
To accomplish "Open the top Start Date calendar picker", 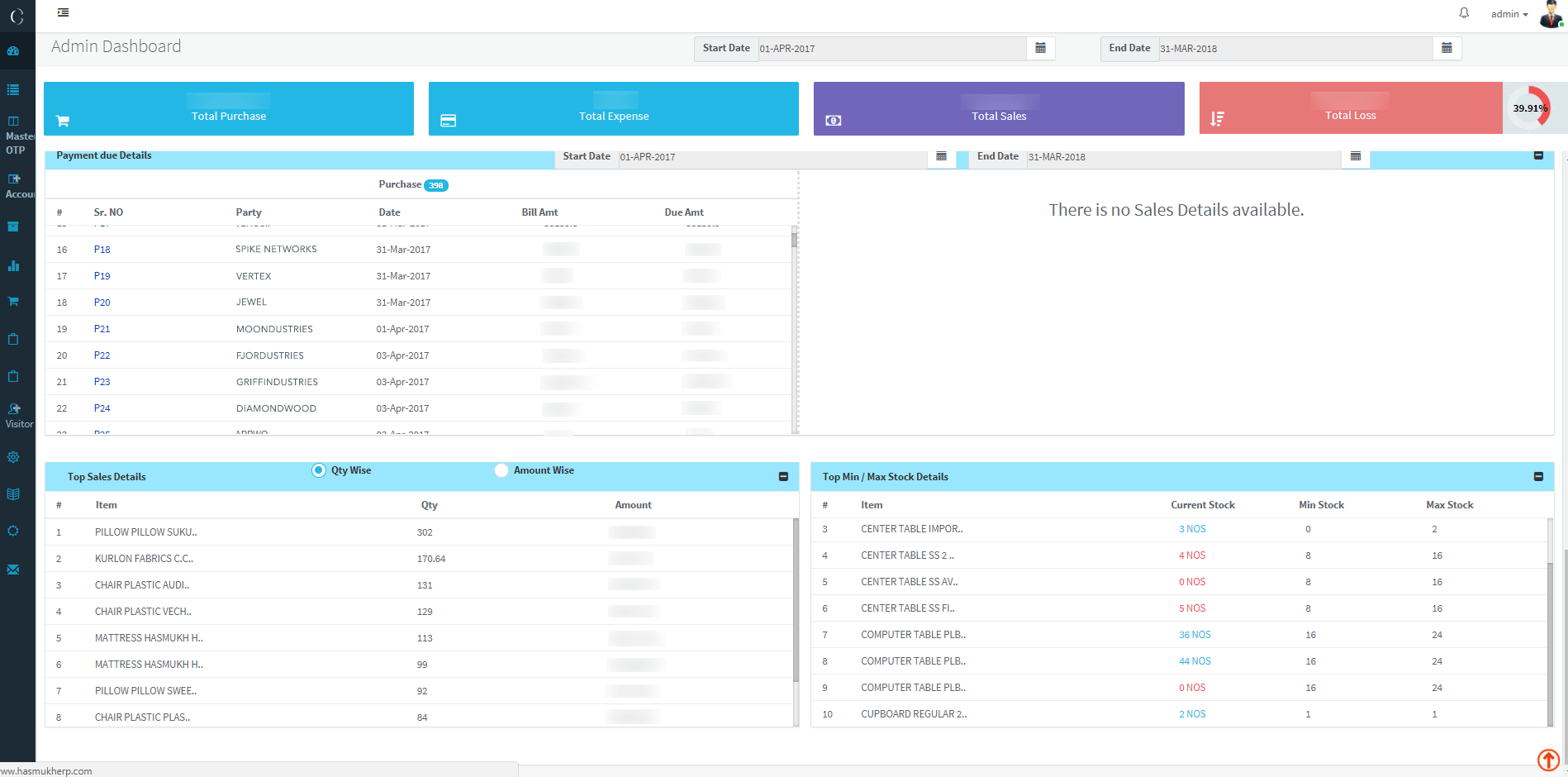I will [x=1040, y=49].
